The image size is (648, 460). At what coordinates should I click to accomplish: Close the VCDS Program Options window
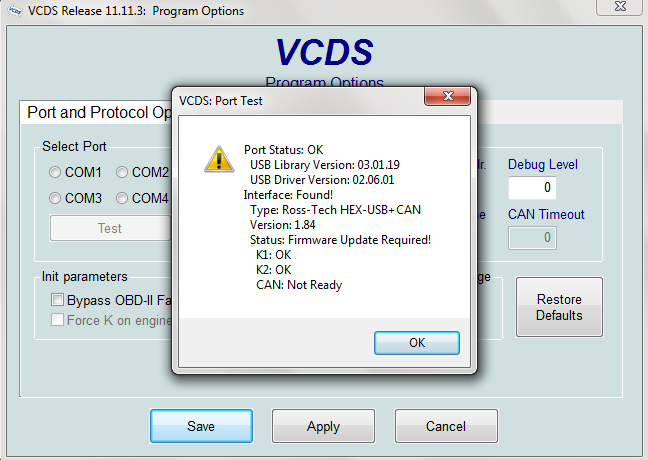pos(619,9)
